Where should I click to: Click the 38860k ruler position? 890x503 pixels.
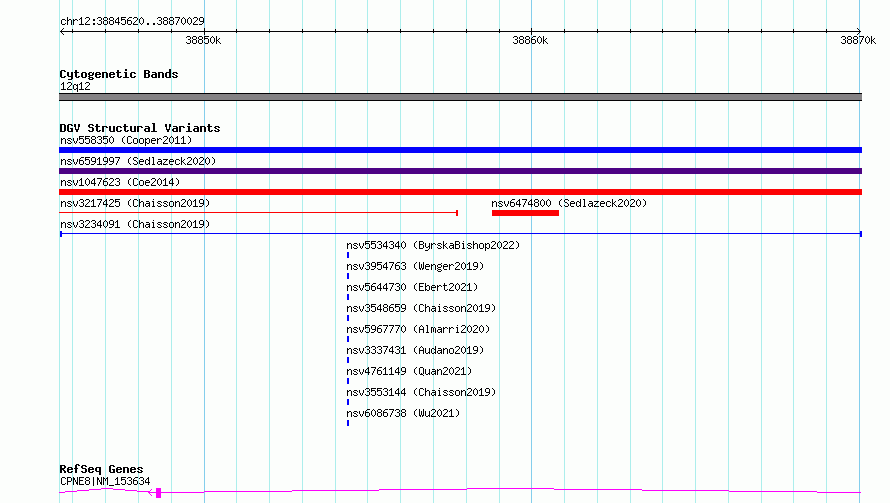[x=530, y=40]
